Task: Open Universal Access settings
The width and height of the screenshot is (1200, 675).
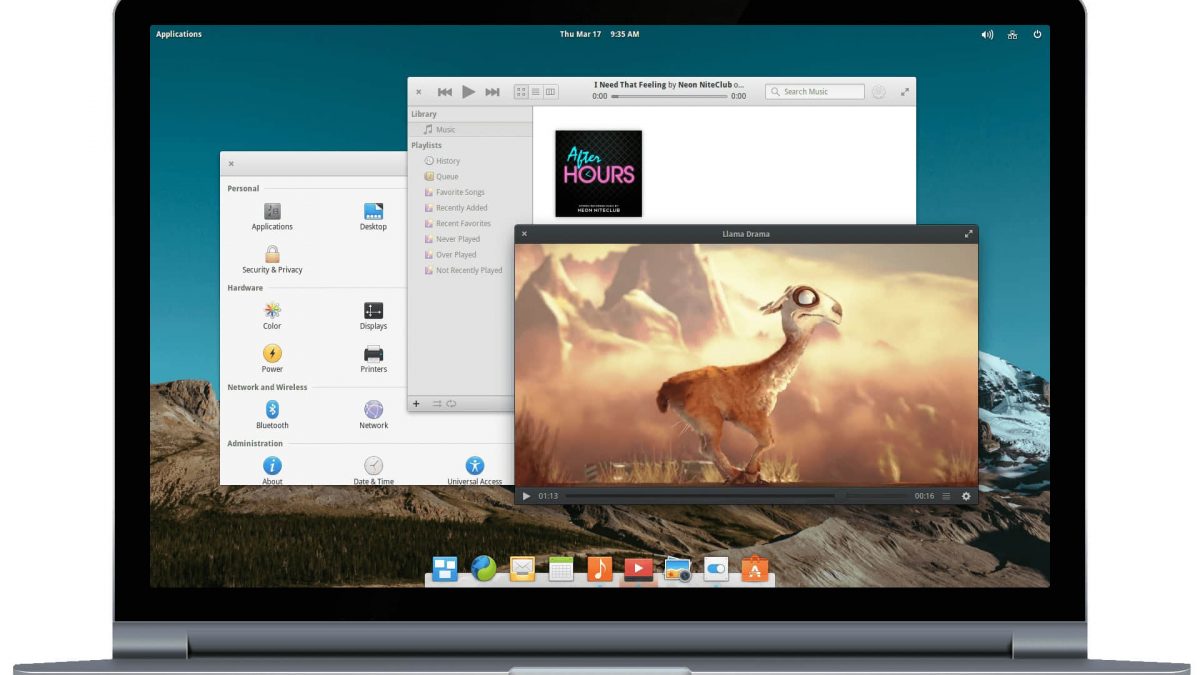Action: 475,471
